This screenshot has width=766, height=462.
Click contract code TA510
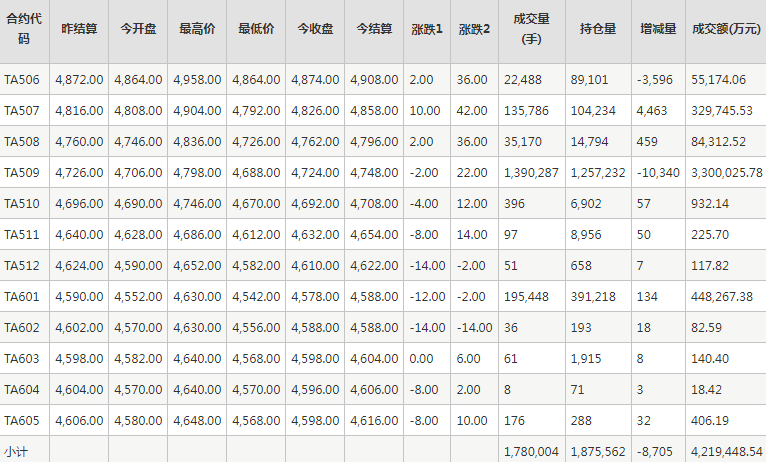point(22,204)
